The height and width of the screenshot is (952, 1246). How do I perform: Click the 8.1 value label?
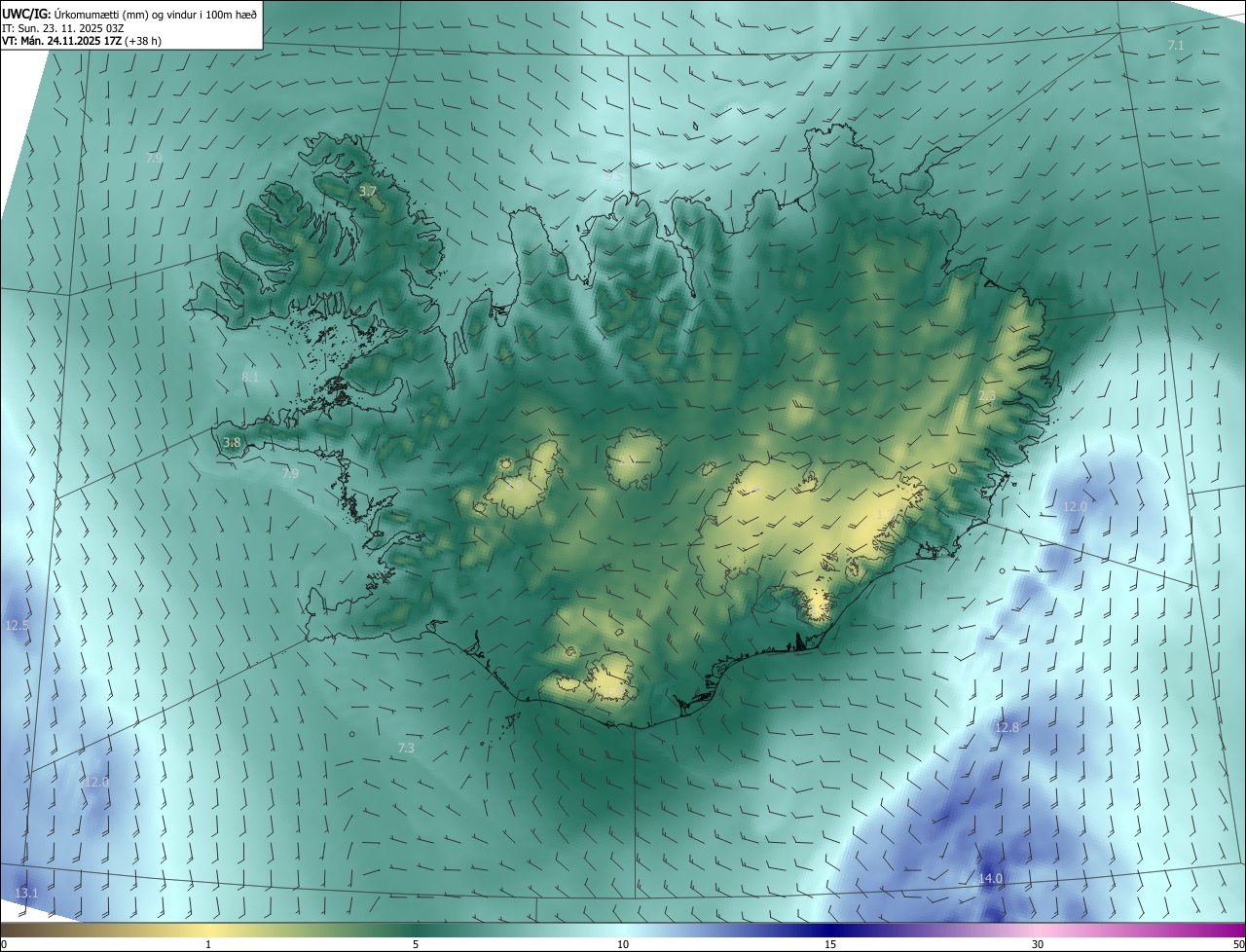pyautogui.click(x=250, y=377)
